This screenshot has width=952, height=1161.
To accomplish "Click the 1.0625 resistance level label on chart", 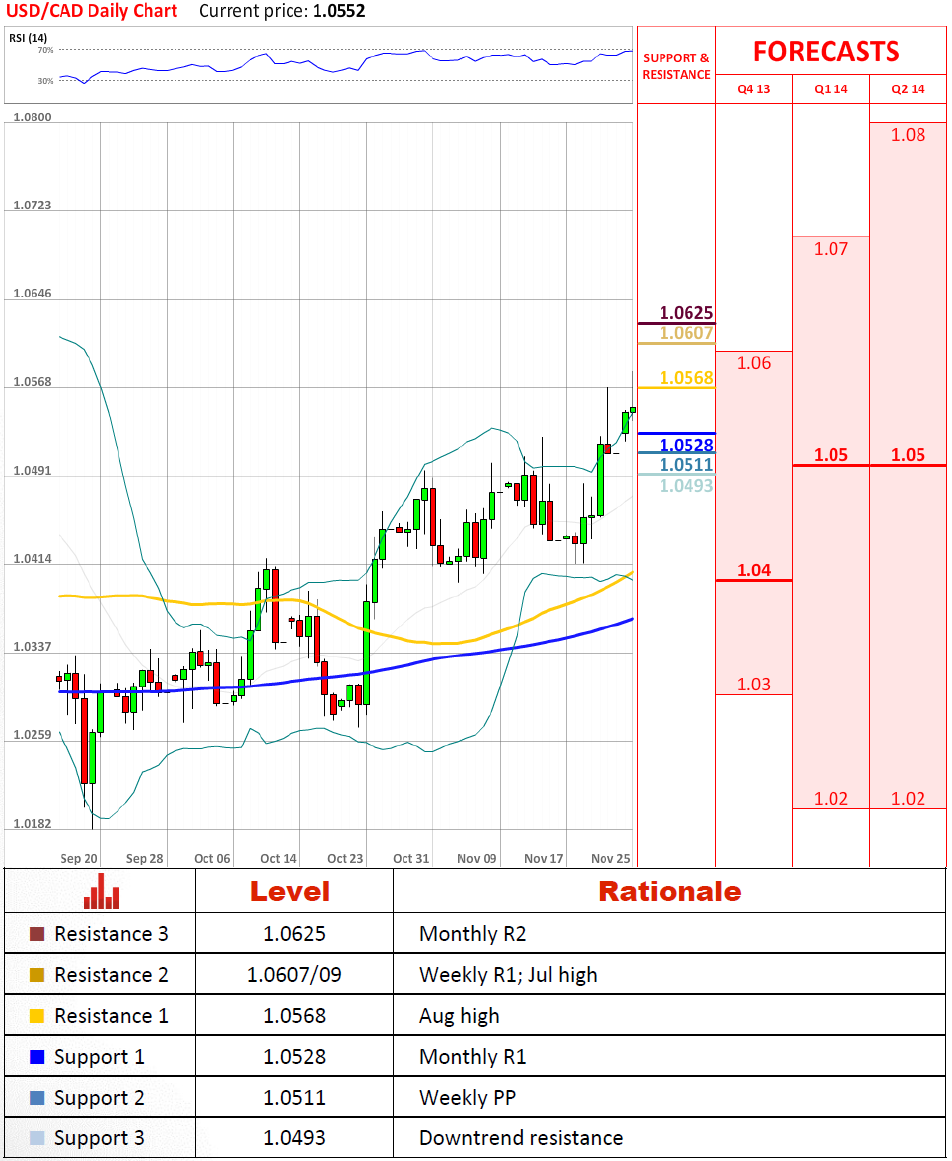I will tap(686, 313).
